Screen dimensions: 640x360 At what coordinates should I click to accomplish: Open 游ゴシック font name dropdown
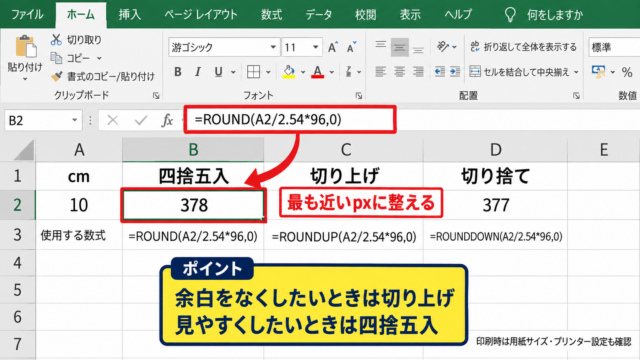[273, 47]
